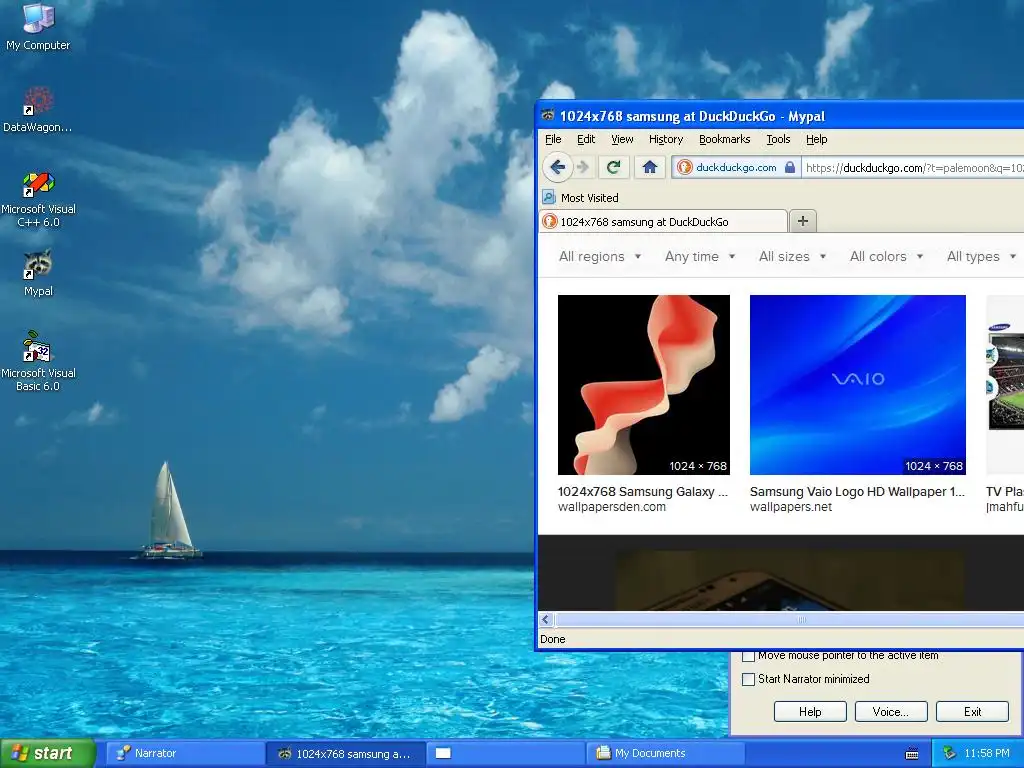This screenshot has width=1024, height=768.
Task: Open Microsoft Visual Basic 6.0 shortcut
Action: tap(38, 361)
